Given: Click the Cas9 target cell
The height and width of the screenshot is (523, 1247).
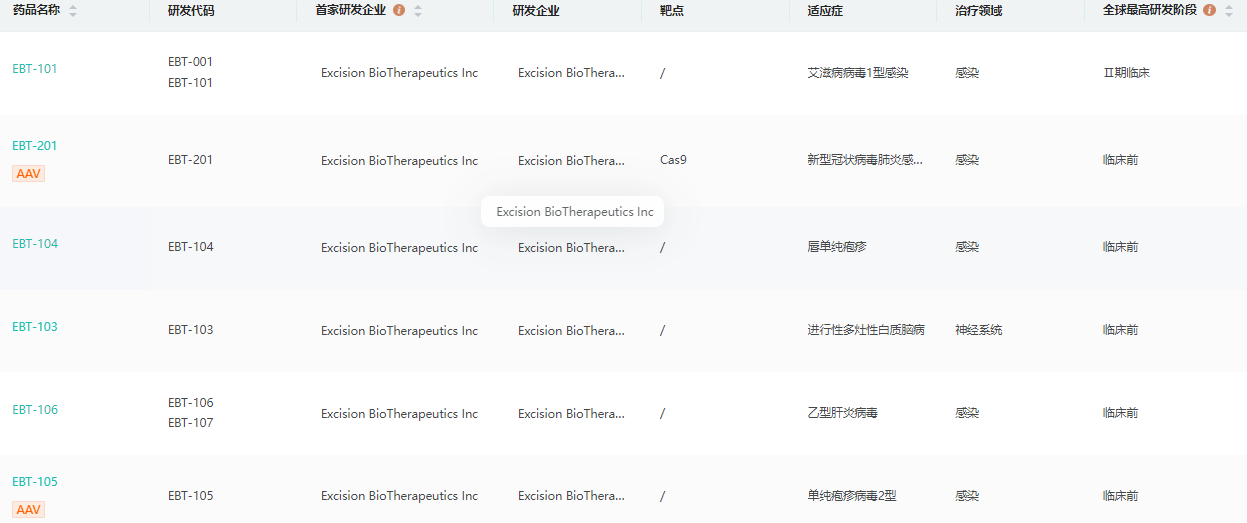Looking at the screenshot, I should [673, 160].
